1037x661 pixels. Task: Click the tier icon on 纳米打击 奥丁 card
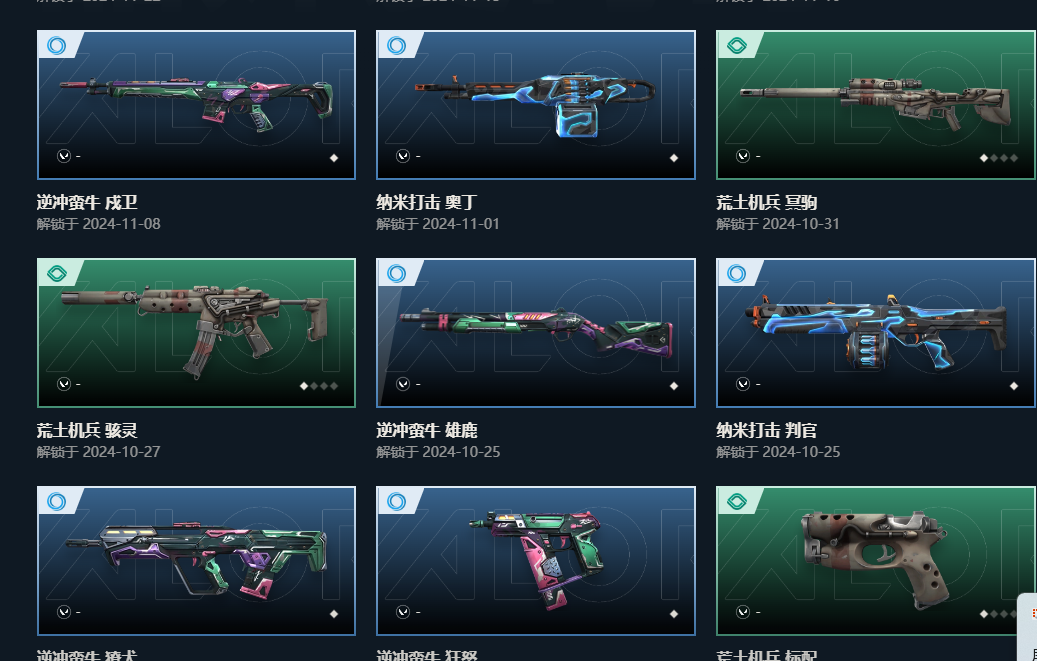[397, 46]
